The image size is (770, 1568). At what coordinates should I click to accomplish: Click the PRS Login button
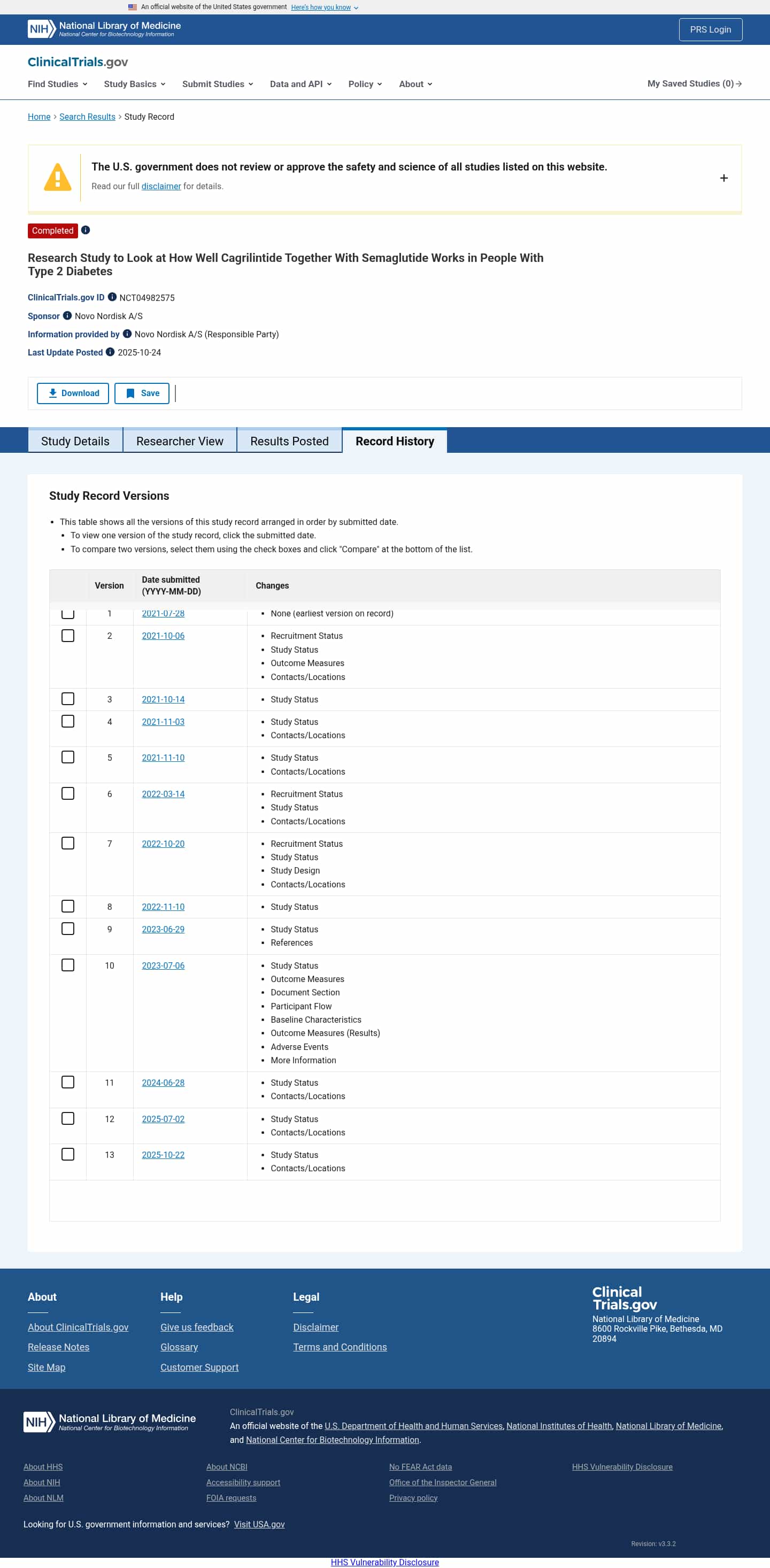710,29
